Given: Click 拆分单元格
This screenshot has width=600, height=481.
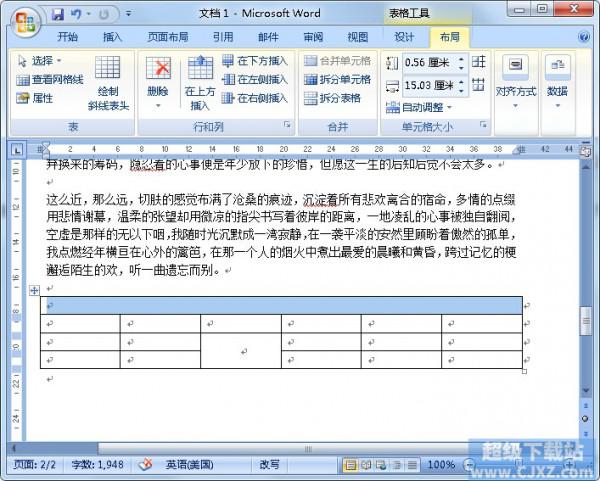Looking at the screenshot, I should point(338,79).
